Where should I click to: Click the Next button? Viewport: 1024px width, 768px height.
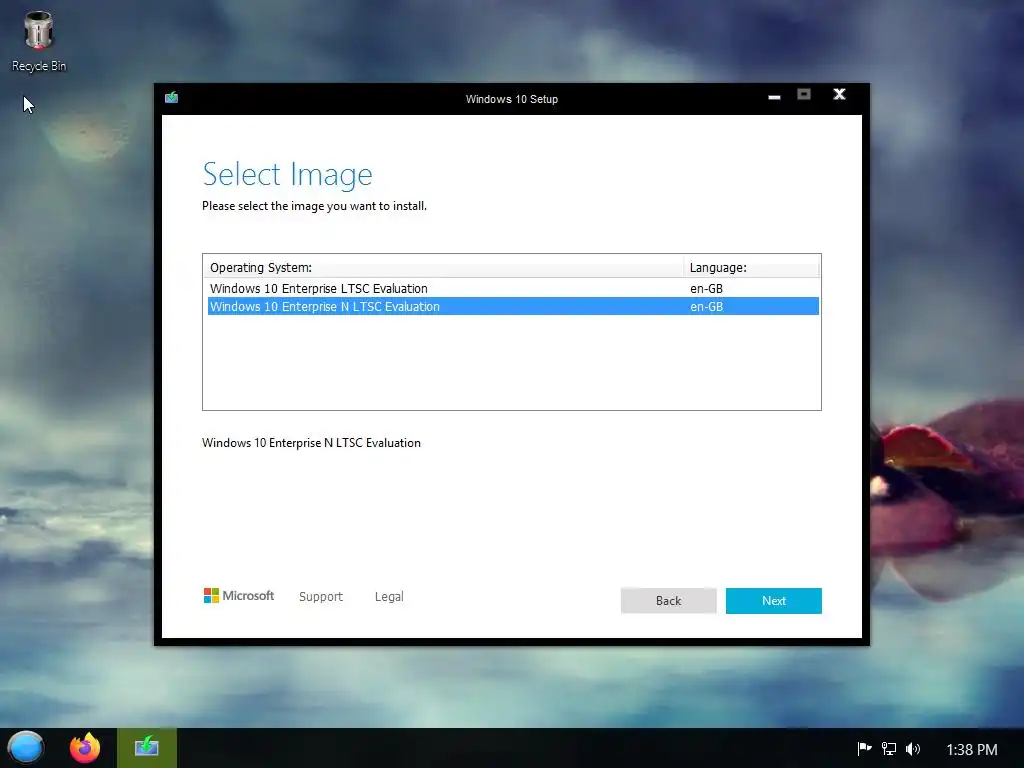(773, 601)
